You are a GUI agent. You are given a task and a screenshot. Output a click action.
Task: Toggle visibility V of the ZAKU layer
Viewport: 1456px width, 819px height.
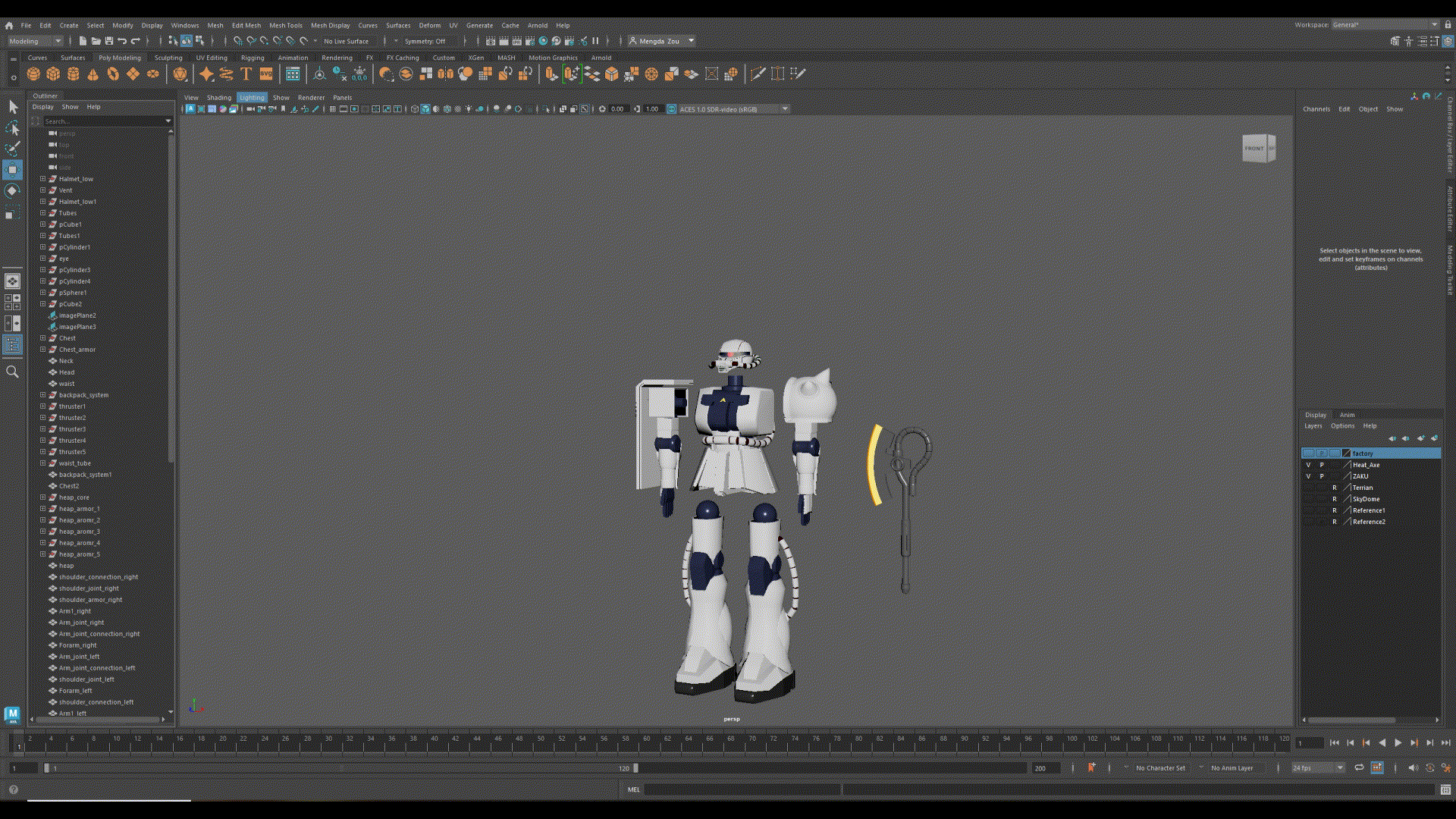tap(1308, 476)
